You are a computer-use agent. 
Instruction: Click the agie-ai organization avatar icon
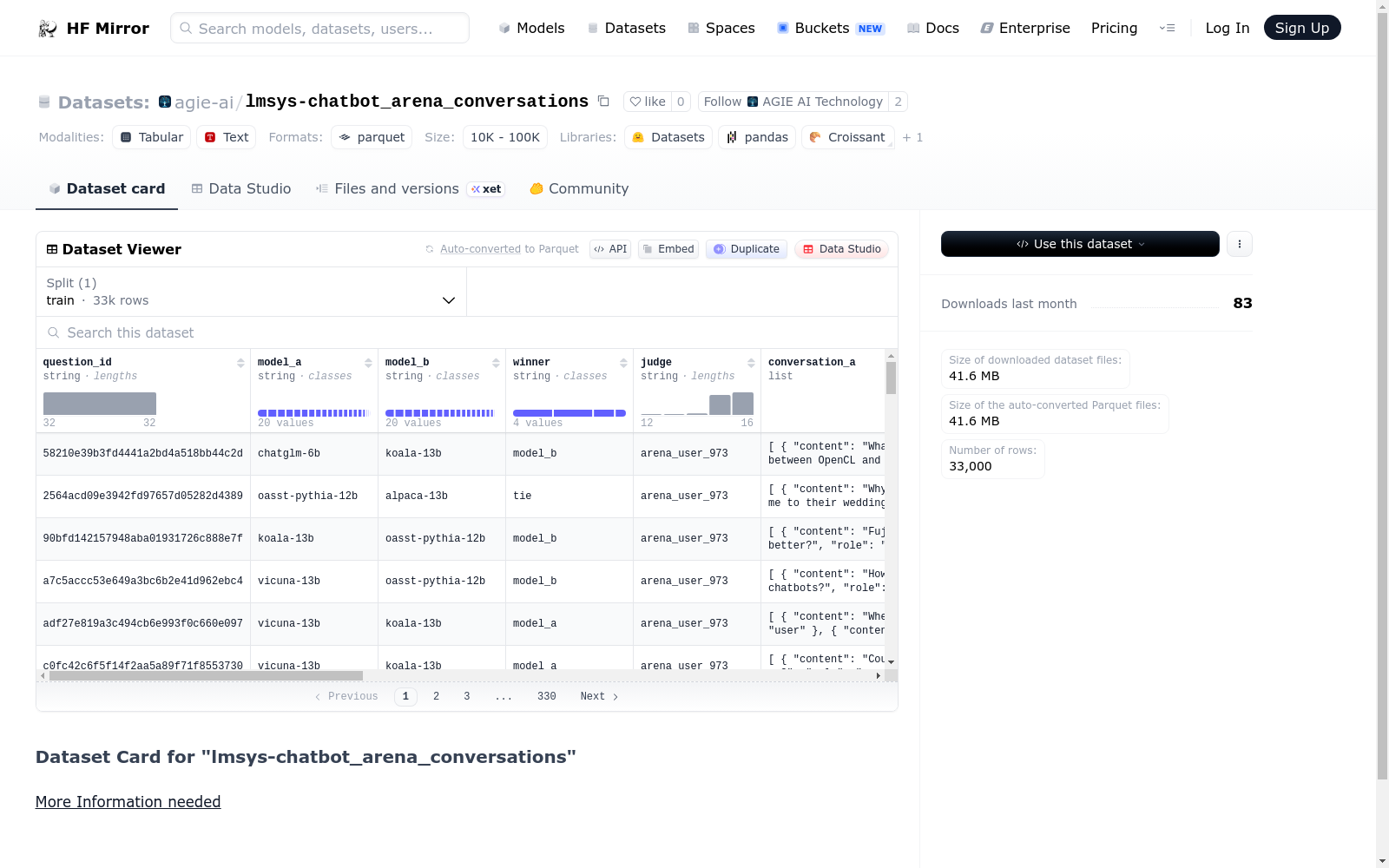click(165, 102)
